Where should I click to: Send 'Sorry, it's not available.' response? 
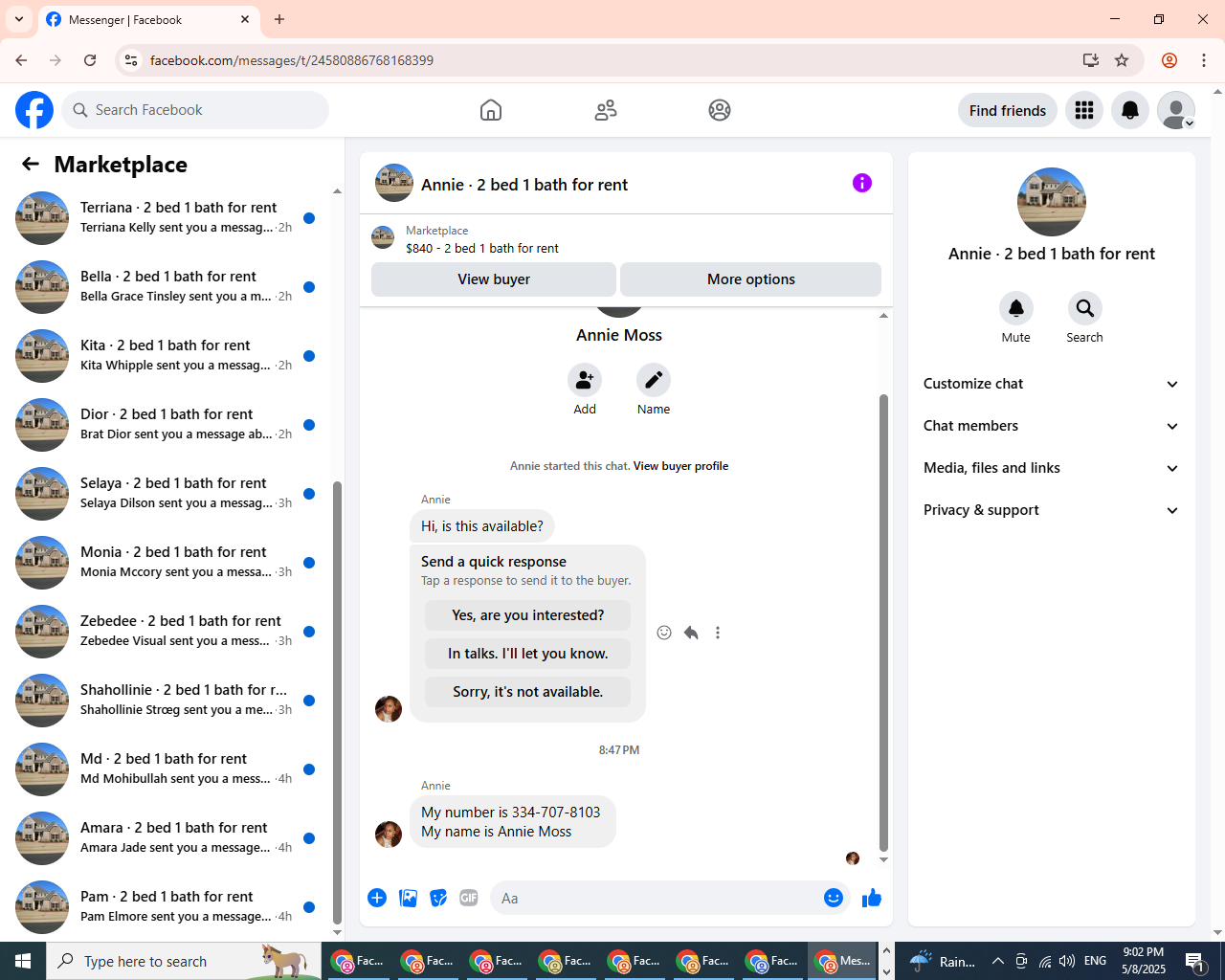(528, 692)
